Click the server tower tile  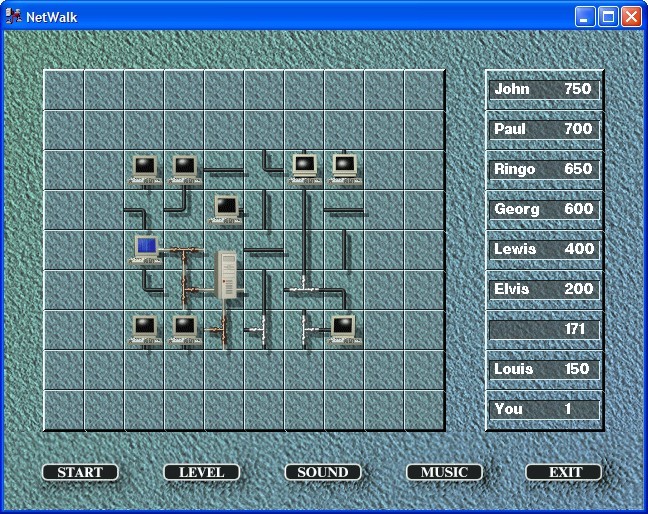coord(225,290)
